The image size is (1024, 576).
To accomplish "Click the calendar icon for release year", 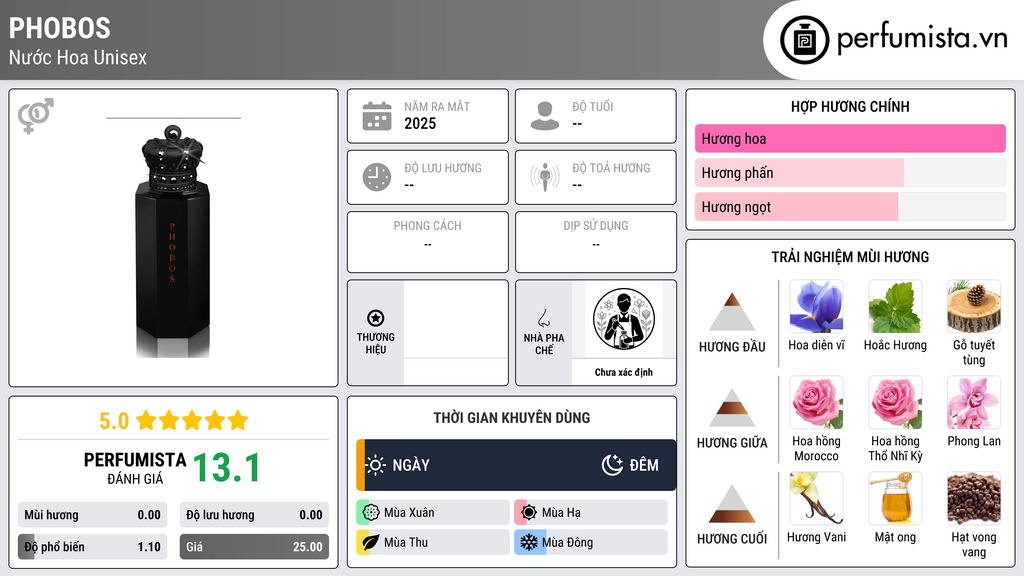I will (x=377, y=116).
